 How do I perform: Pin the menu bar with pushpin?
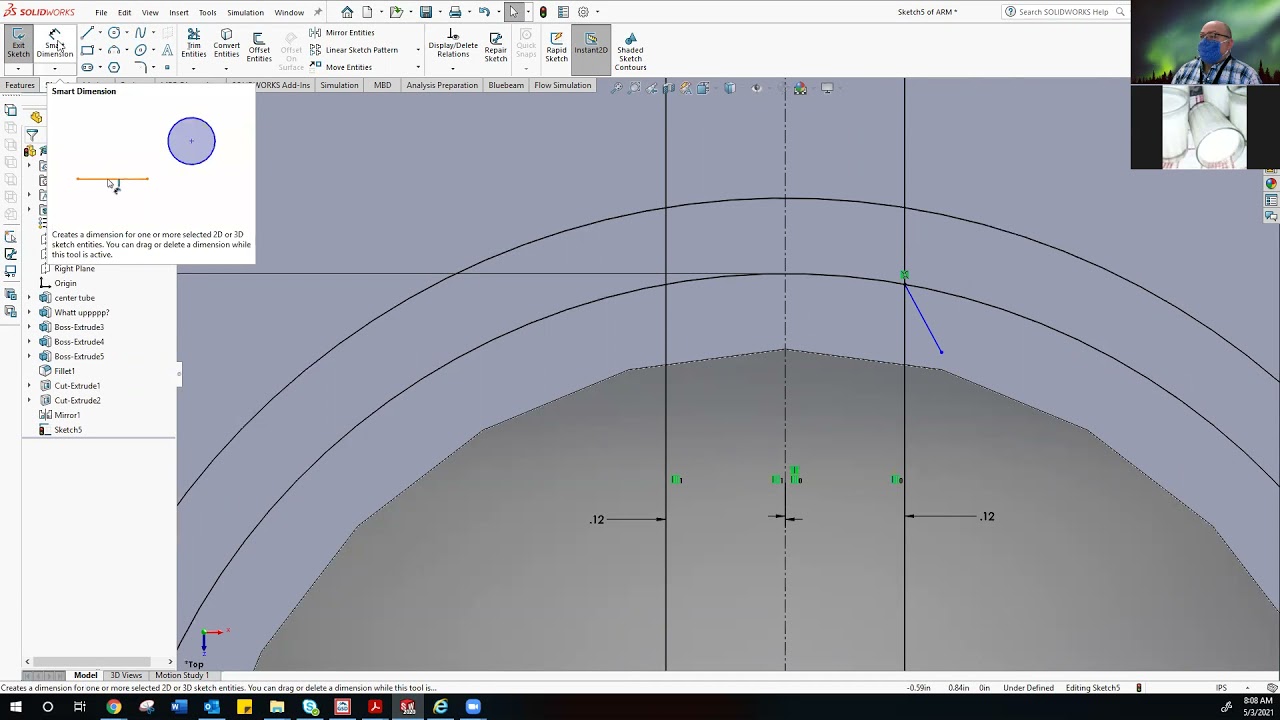[318, 12]
